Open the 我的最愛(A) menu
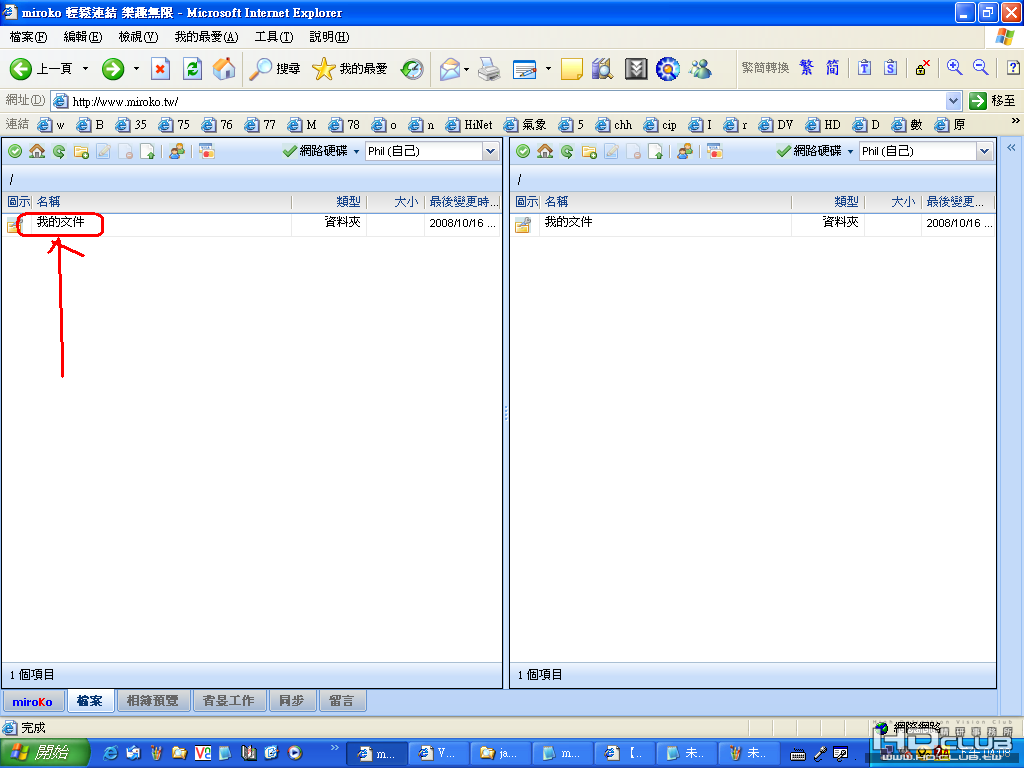 click(206, 37)
